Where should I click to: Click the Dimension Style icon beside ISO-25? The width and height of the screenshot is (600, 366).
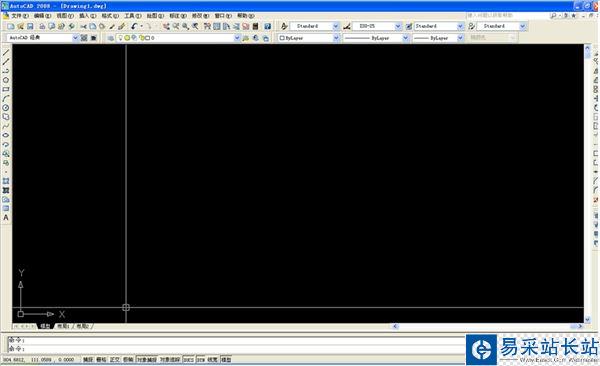click(347, 26)
